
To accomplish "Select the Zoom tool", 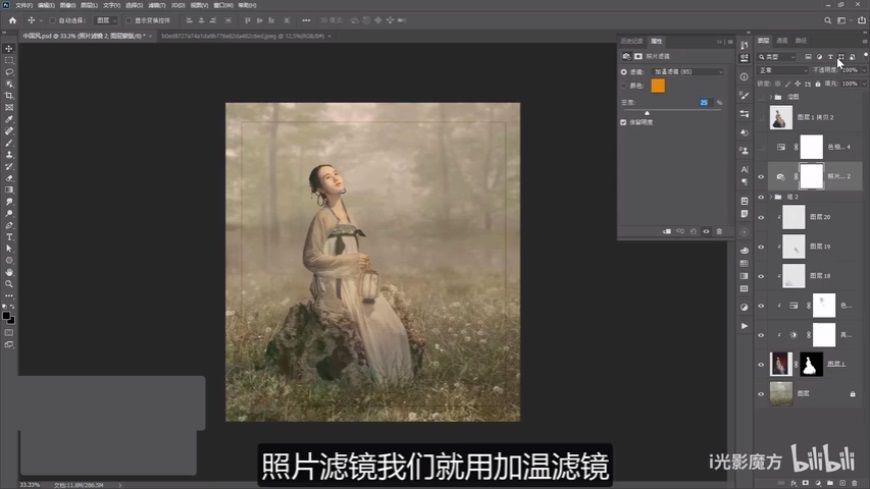I will [9, 284].
